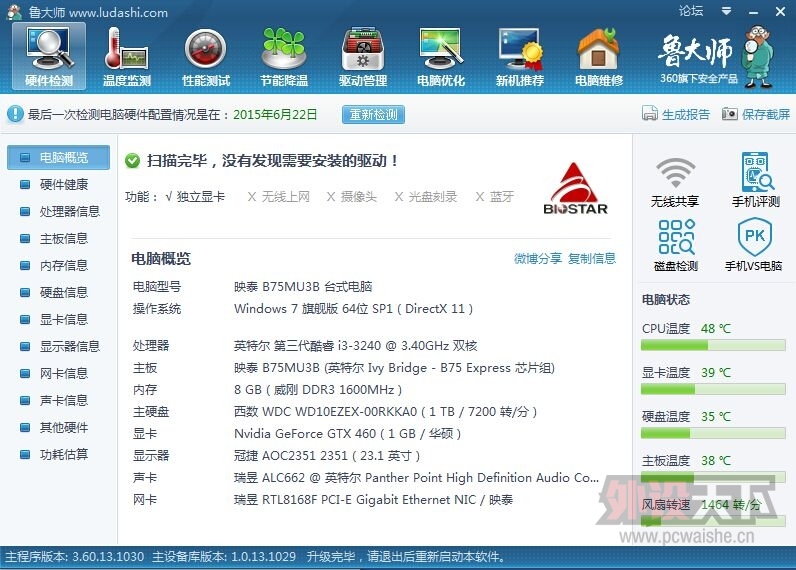The height and width of the screenshot is (570, 796).
Task: Open the 驱动管理 driver manager
Action: click(362, 56)
